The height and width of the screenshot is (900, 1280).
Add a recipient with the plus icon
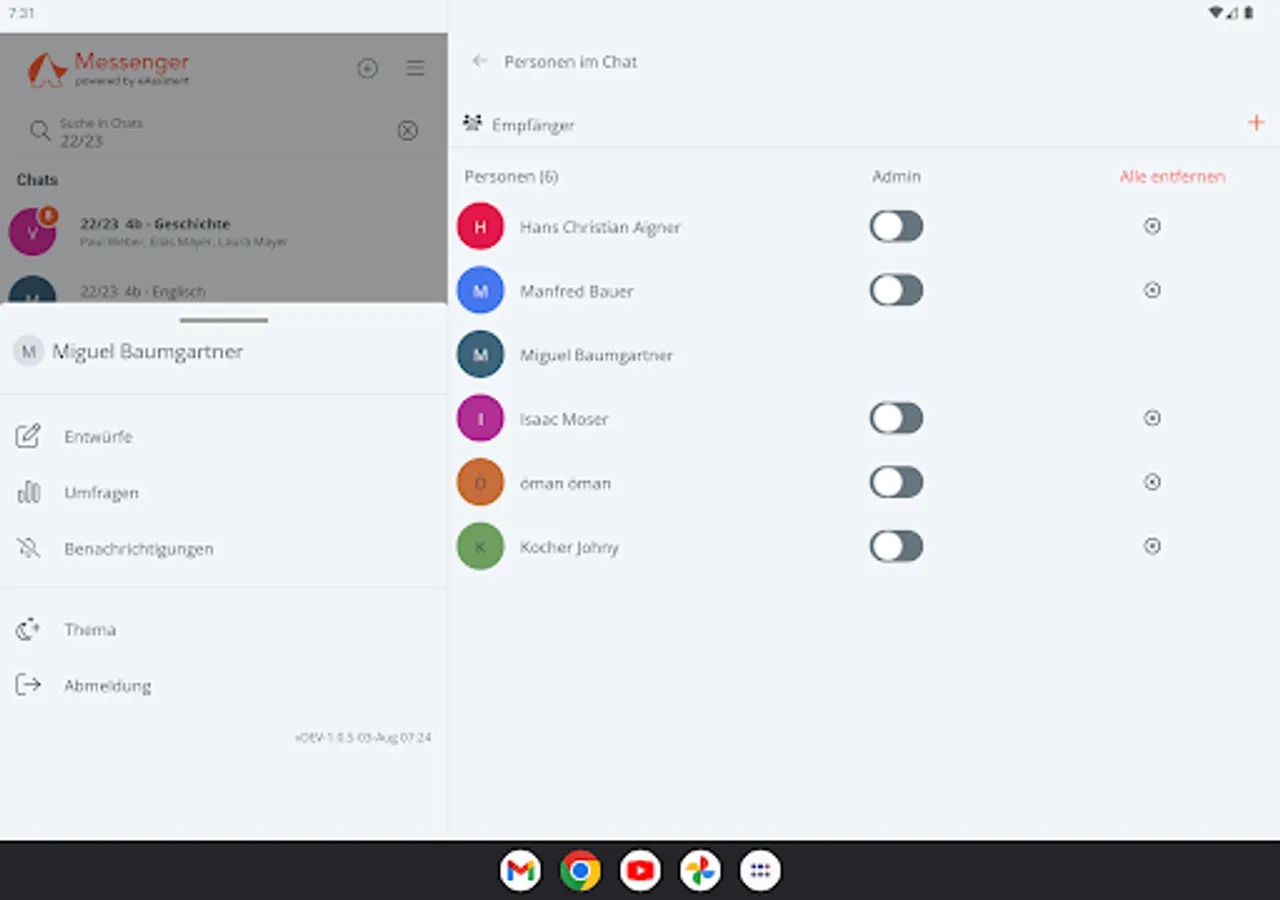pos(1256,123)
